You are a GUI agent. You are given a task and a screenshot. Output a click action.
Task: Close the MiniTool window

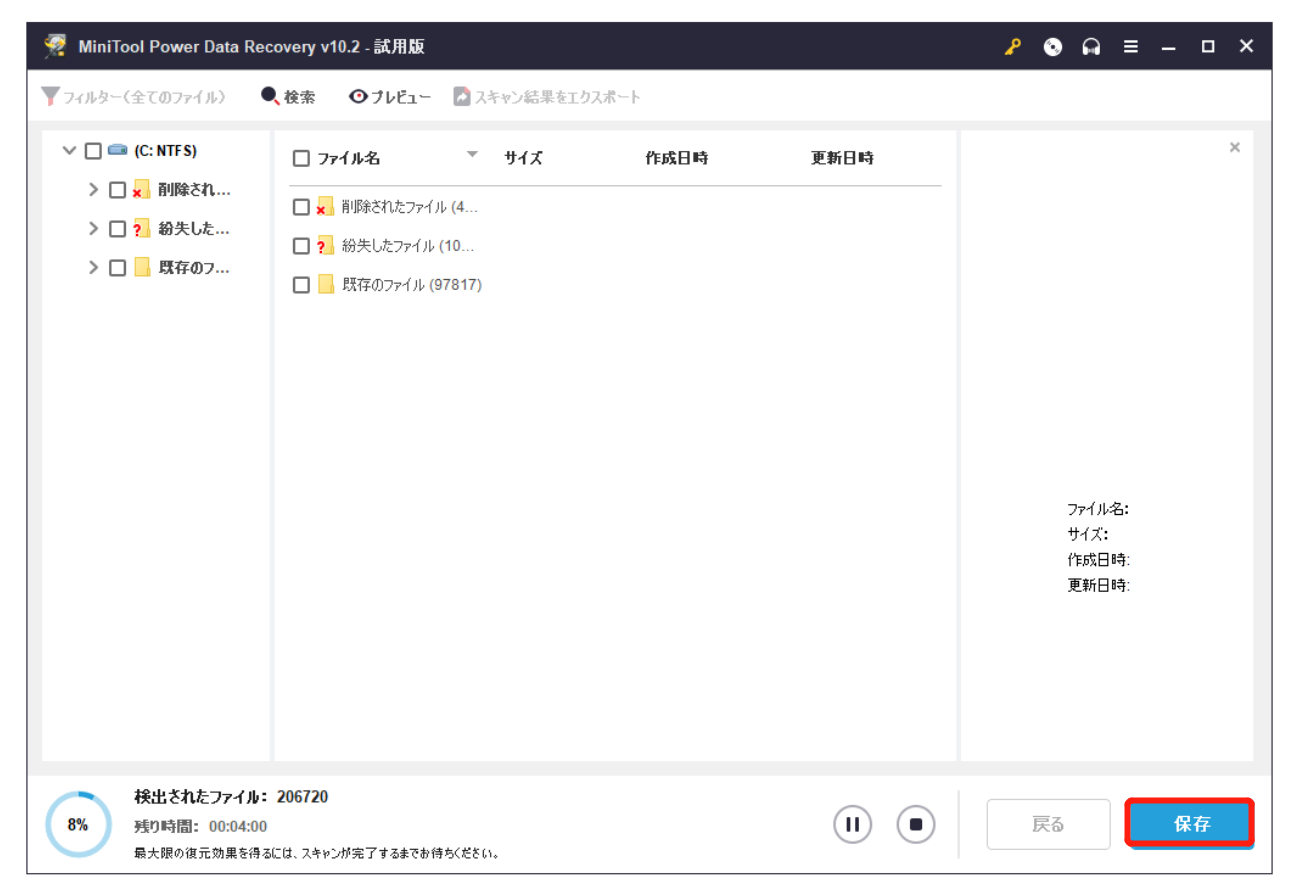point(1246,47)
